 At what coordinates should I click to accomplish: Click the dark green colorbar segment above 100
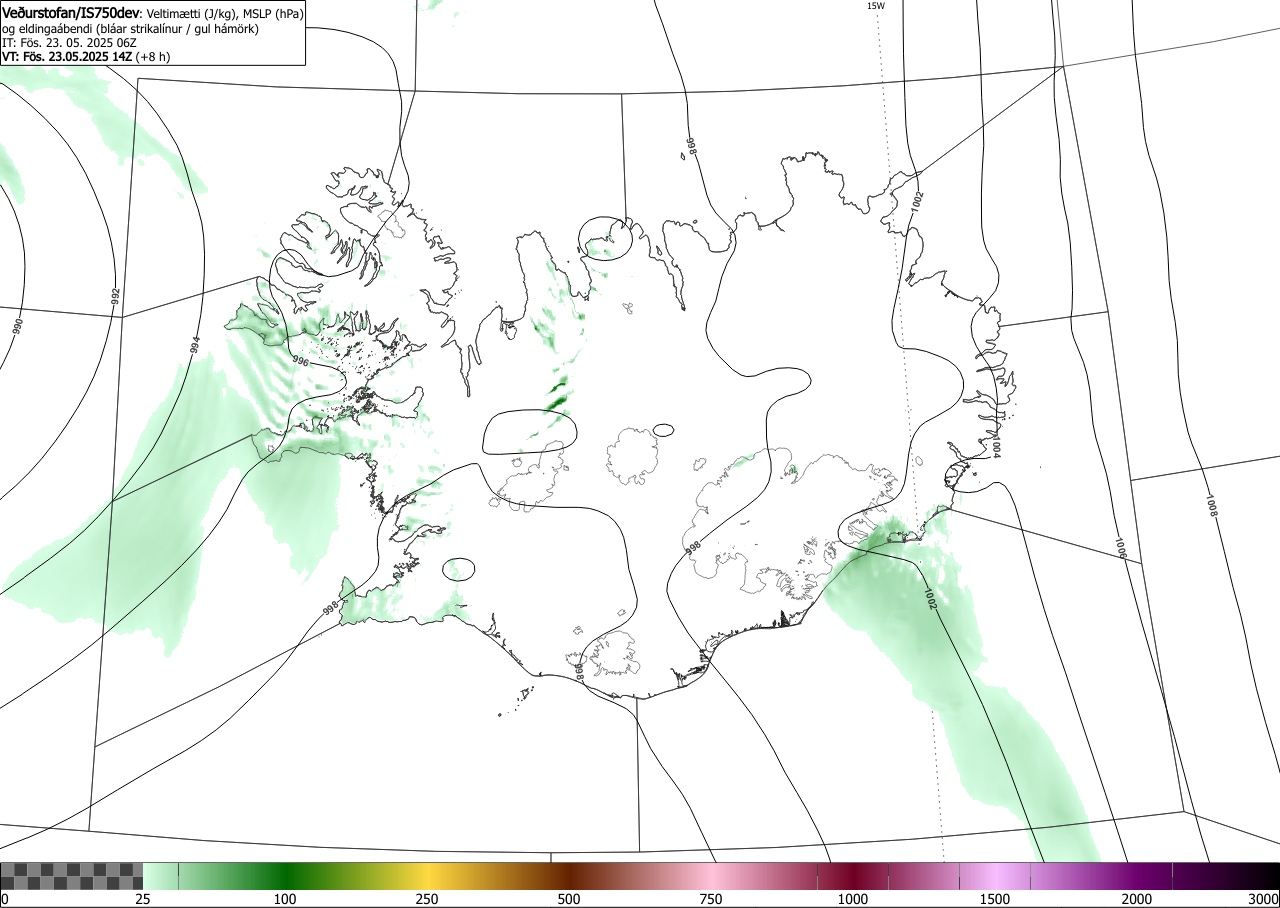[285, 876]
